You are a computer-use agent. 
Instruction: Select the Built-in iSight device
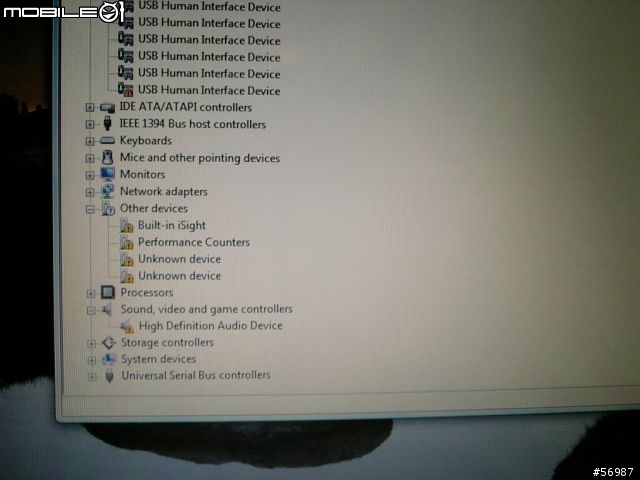[172, 225]
